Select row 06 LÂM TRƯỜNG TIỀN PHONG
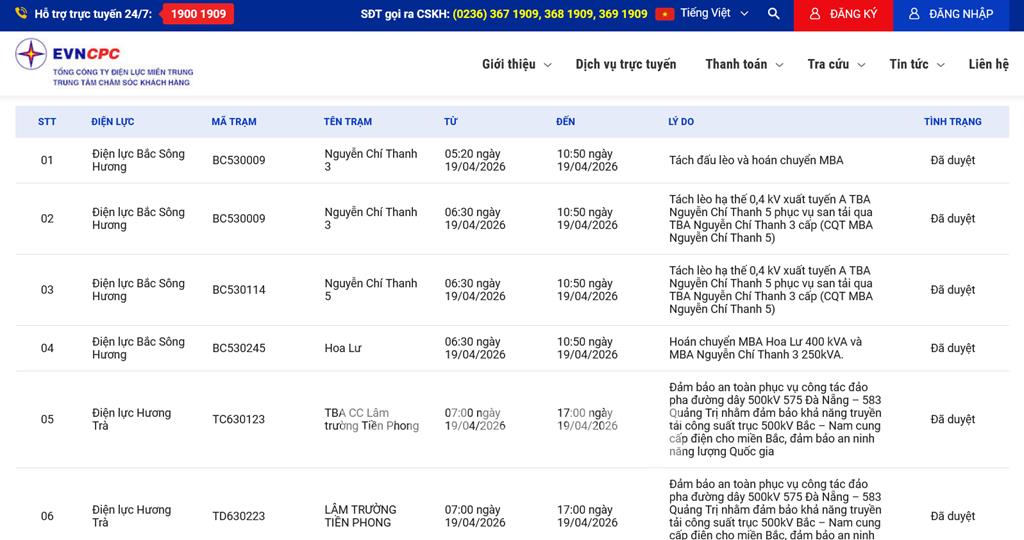The width and height of the screenshot is (1024, 540). coord(360,516)
